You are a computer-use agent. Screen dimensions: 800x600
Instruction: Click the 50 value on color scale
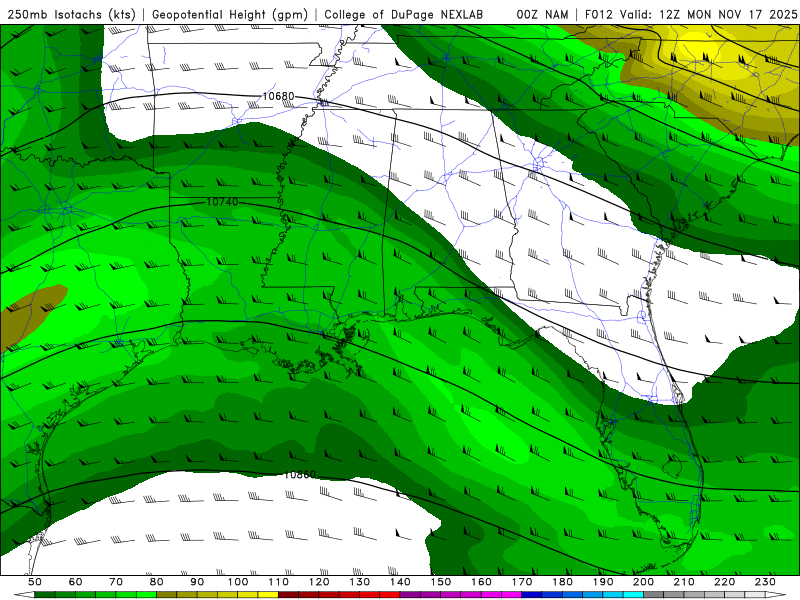tap(35, 582)
